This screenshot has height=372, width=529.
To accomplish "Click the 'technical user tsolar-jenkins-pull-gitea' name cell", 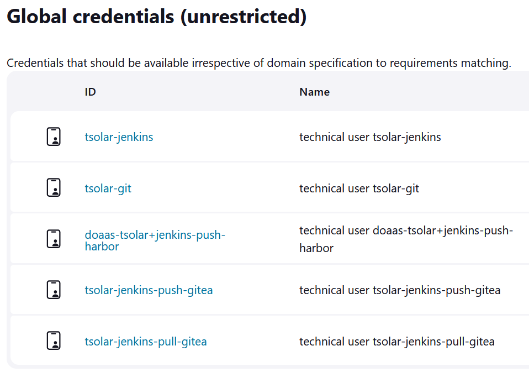I will click(x=397, y=341).
